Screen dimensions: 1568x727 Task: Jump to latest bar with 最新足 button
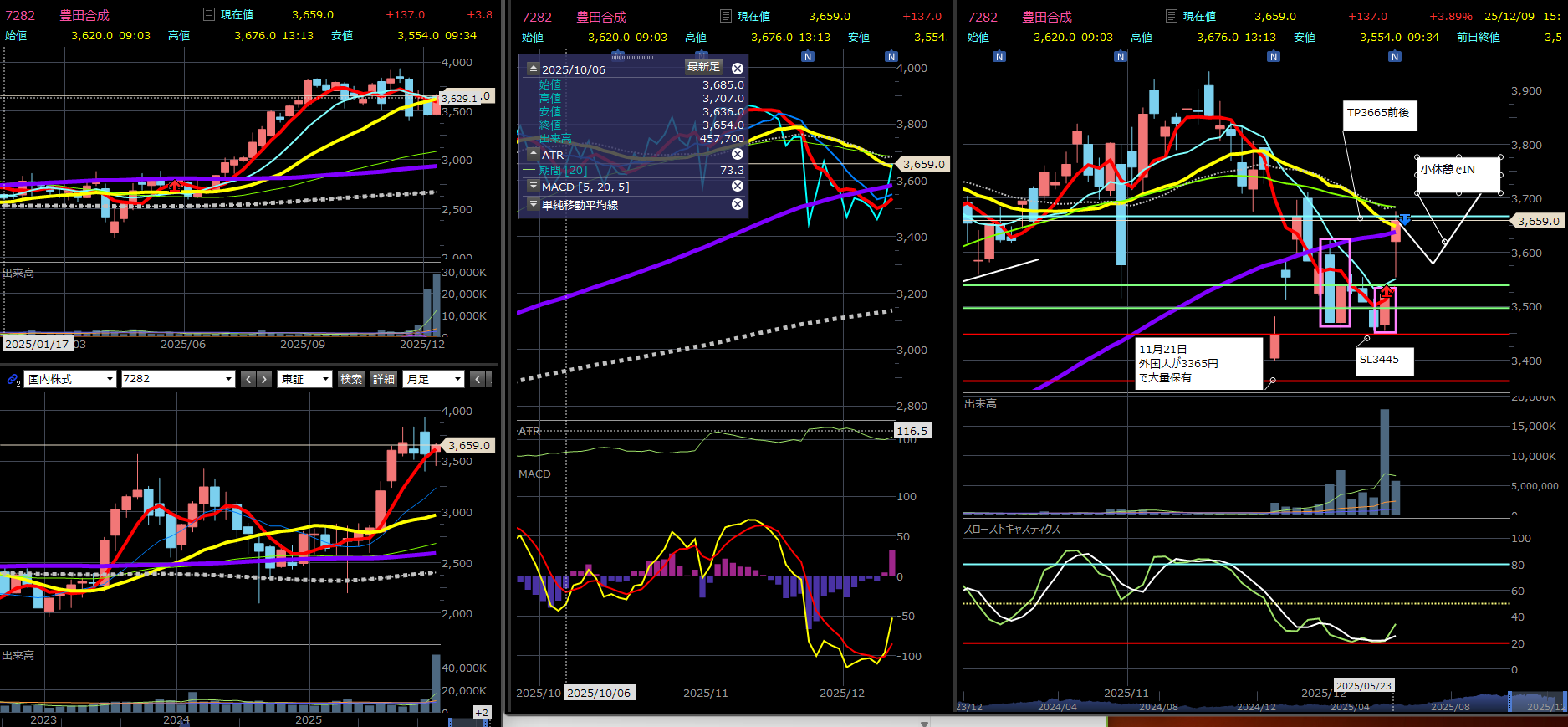703,67
